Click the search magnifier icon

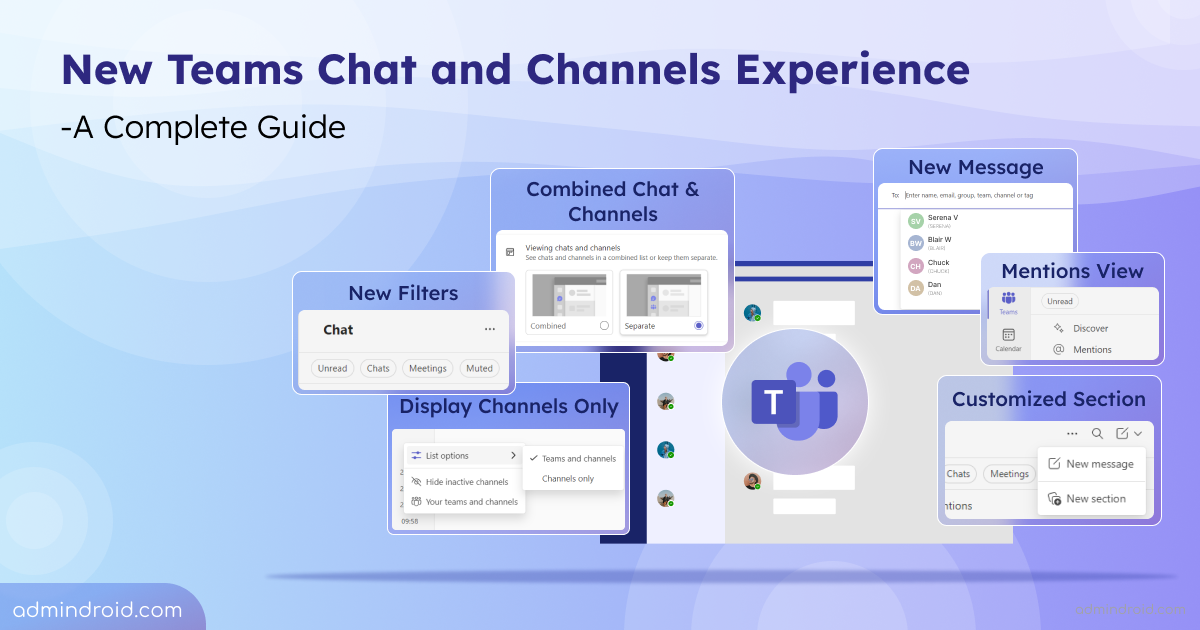pyautogui.click(x=1097, y=434)
